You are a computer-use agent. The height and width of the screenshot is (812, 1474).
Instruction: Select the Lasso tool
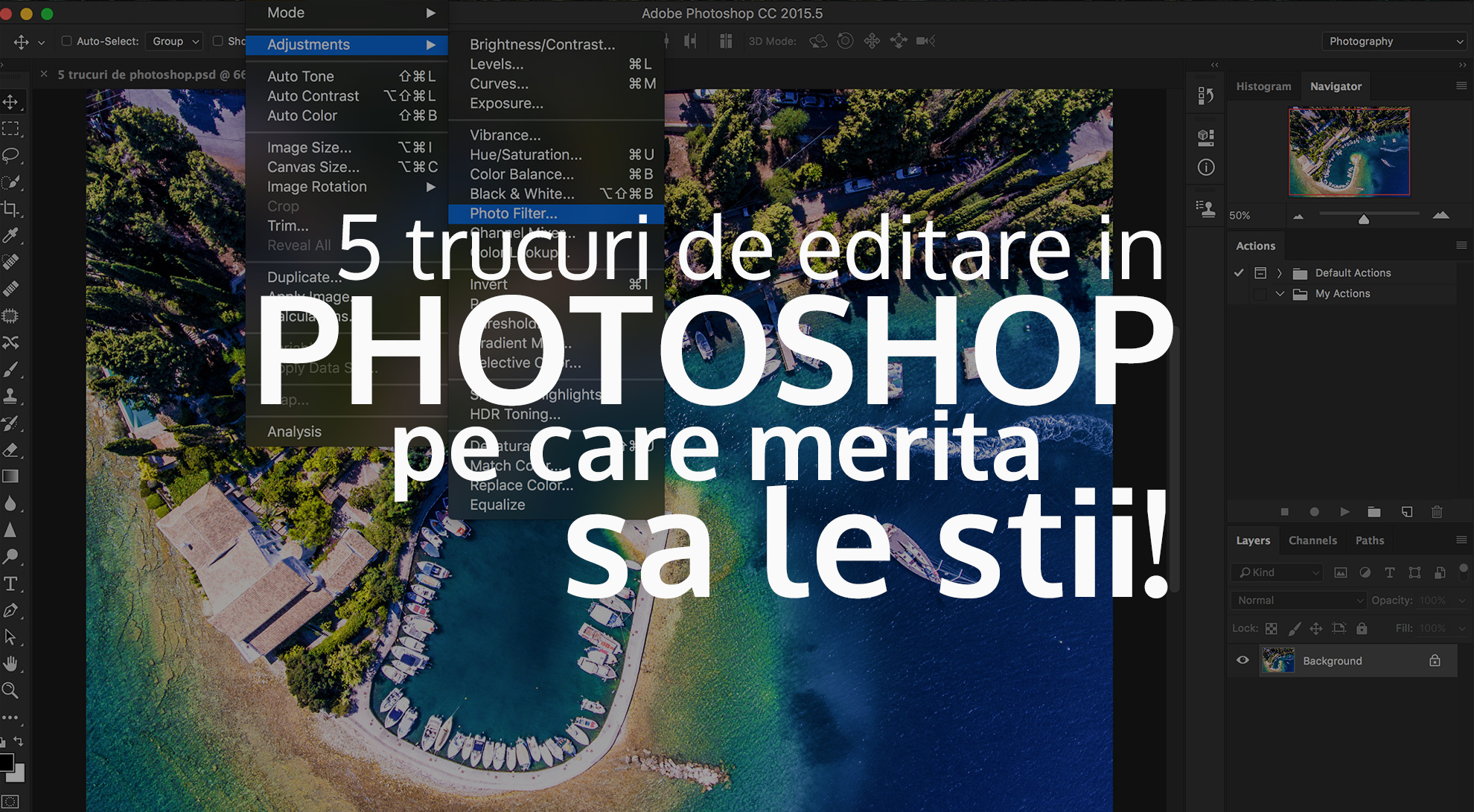[x=10, y=156]
